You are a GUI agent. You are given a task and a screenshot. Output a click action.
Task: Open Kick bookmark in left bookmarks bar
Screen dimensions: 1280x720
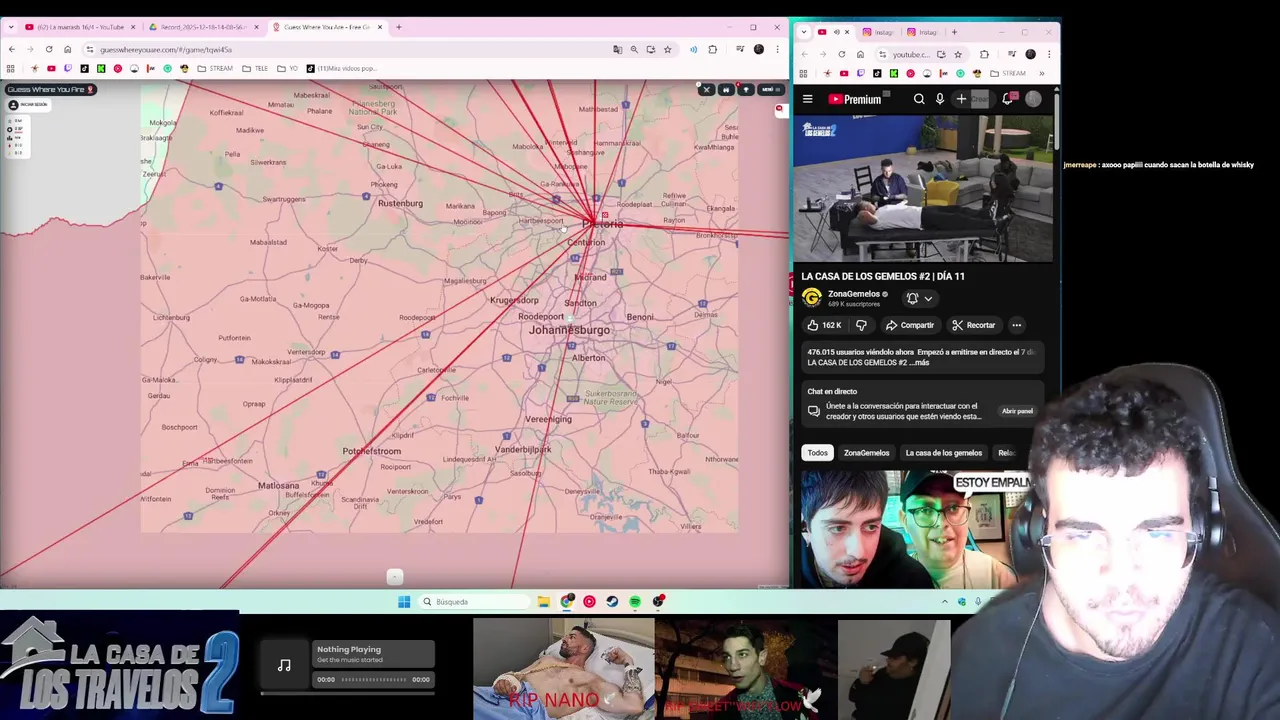click(101, 69)
